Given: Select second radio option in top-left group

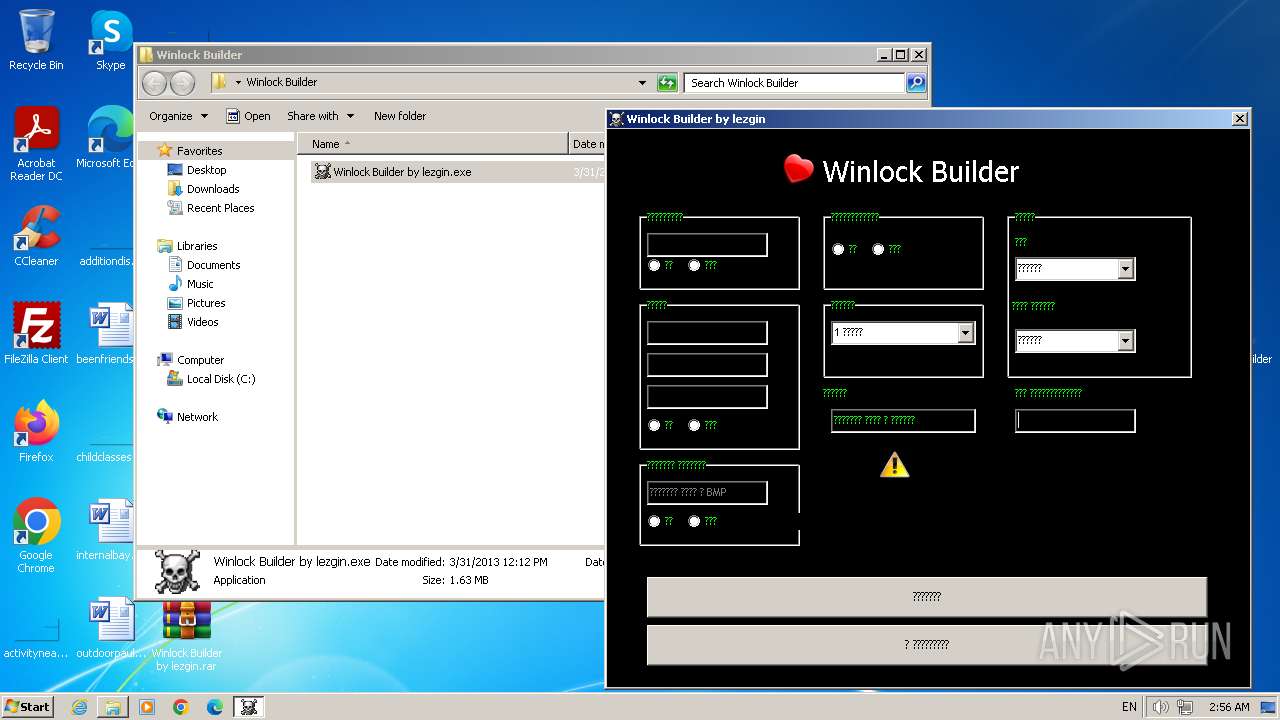Looking at the screenshot, I should click(x=694, y=265).
